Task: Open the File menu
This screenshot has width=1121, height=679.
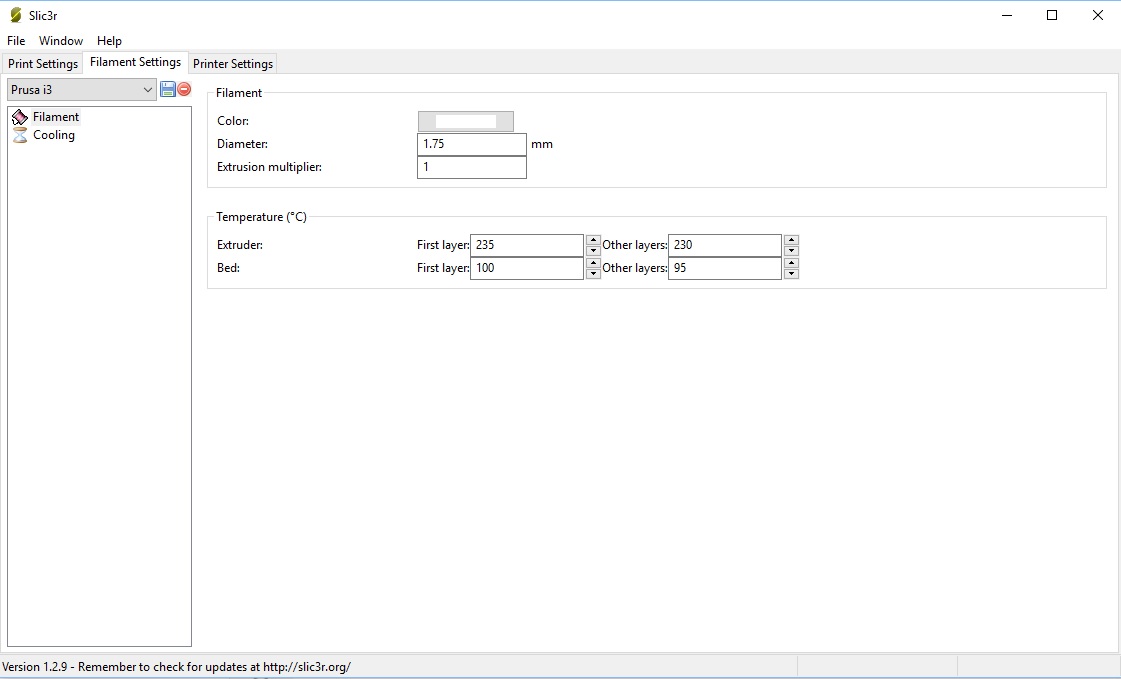Action: tap(16, 41)
